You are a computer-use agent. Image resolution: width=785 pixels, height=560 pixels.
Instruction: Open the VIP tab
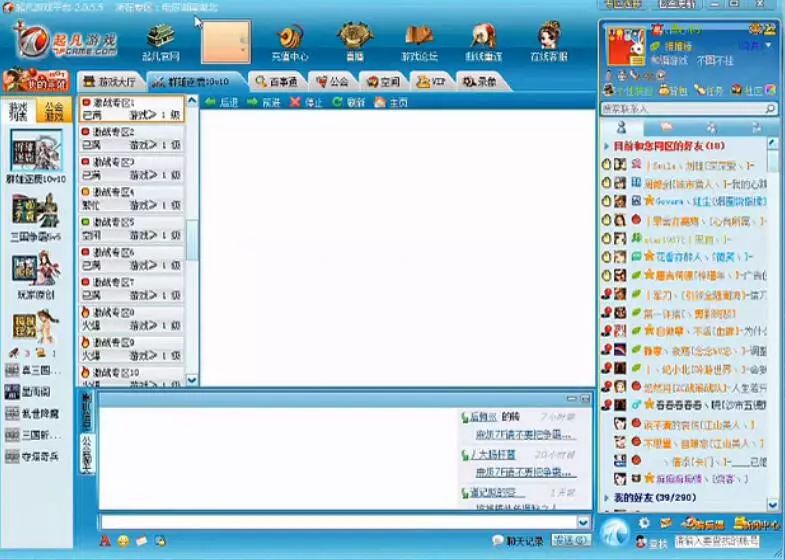[x=431, y=82]
